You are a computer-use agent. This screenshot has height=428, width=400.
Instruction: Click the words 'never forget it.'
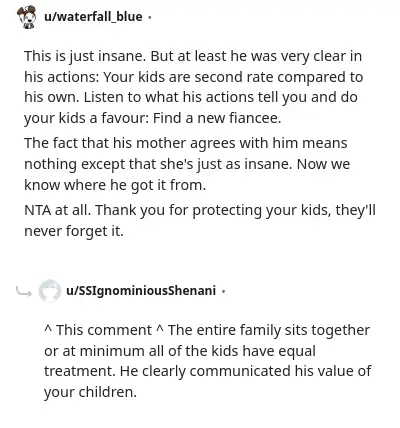pos(74,231)
